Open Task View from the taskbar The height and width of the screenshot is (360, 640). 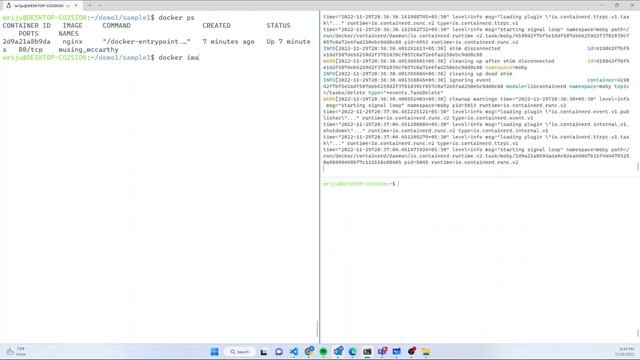[264, 352]
